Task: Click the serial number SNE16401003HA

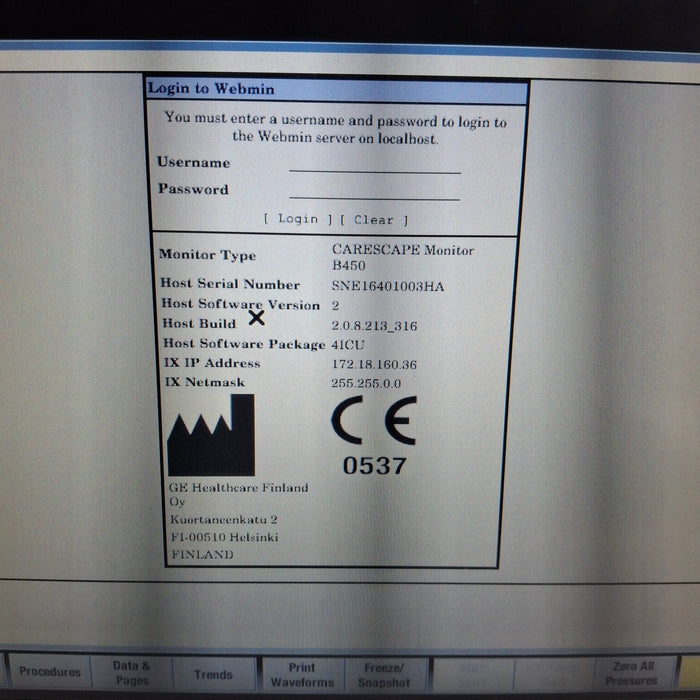Action: tap(388, 287)
